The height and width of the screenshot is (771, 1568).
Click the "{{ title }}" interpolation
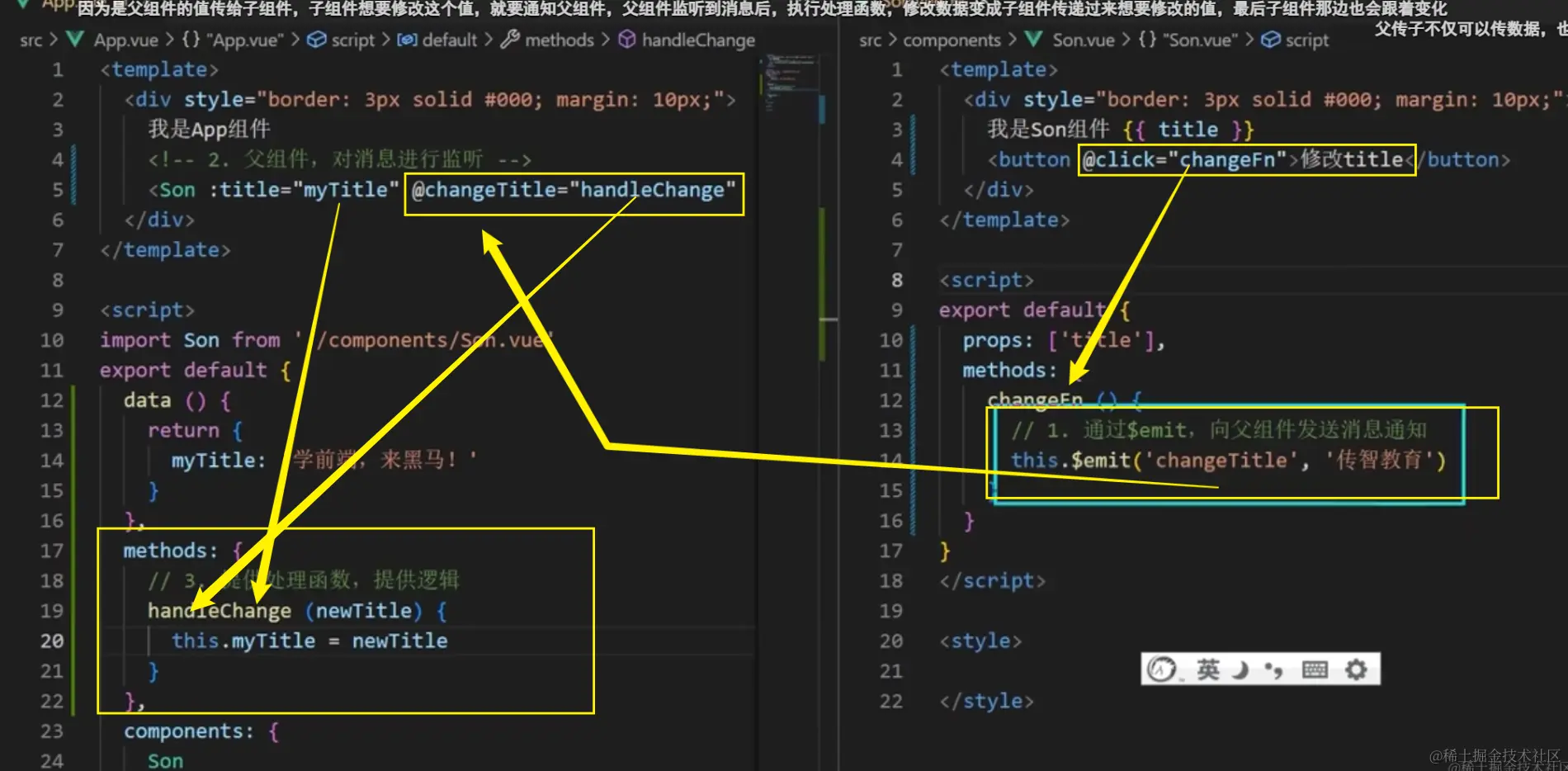[x=1188, y=130]
